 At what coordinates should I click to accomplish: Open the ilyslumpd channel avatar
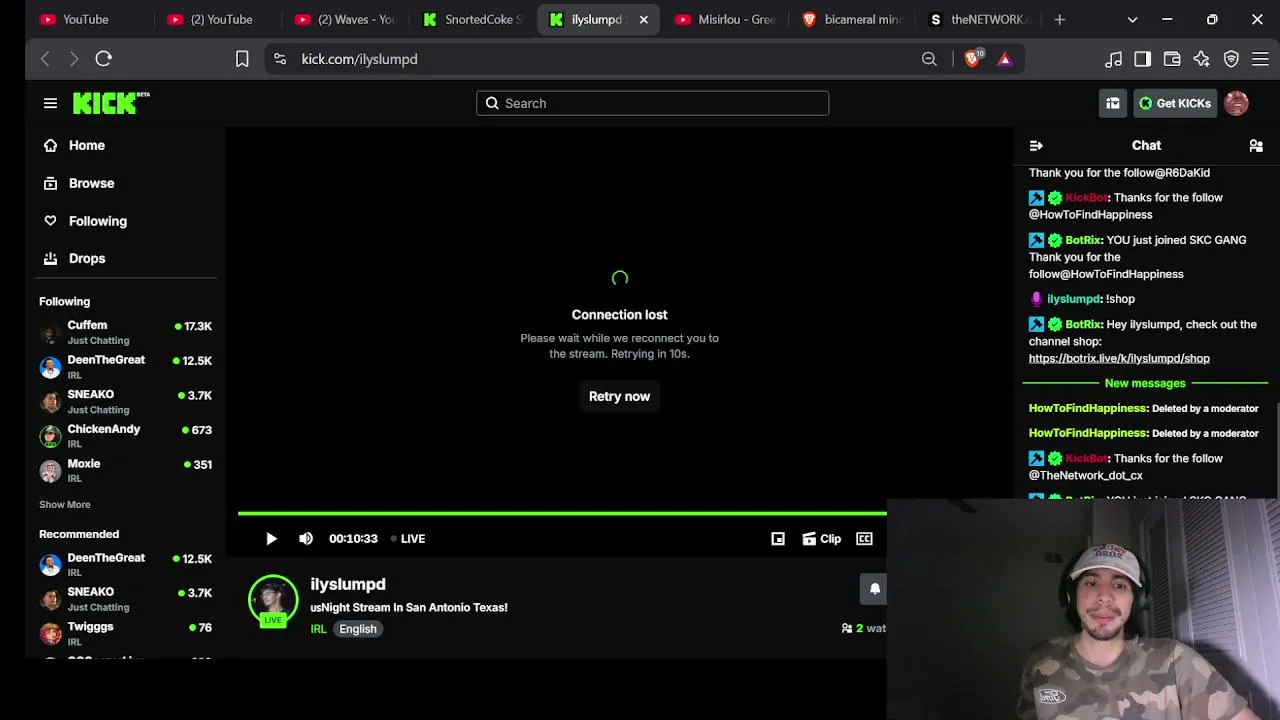coord(273,599)
